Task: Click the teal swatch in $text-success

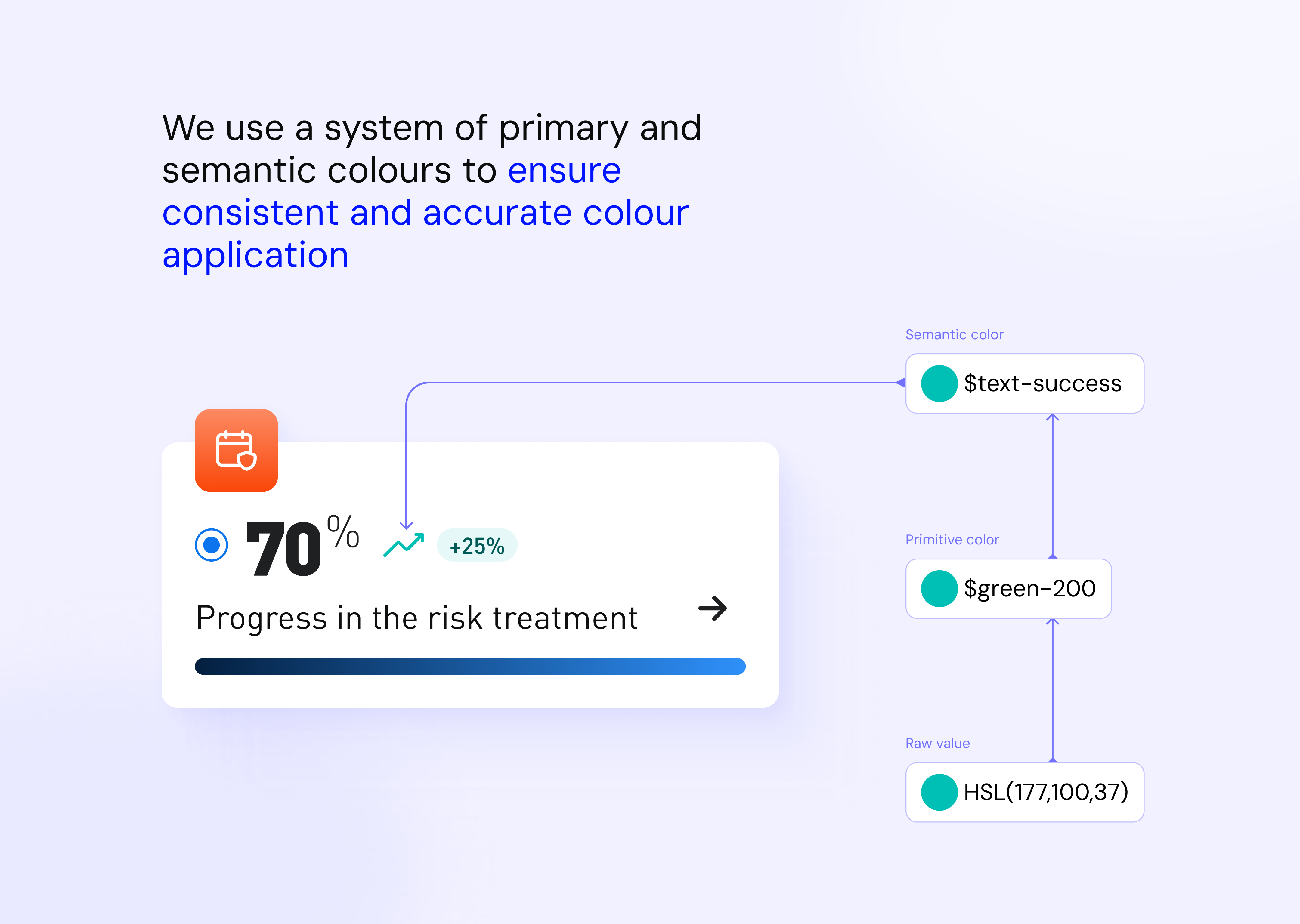Action: tap(939, 383)
